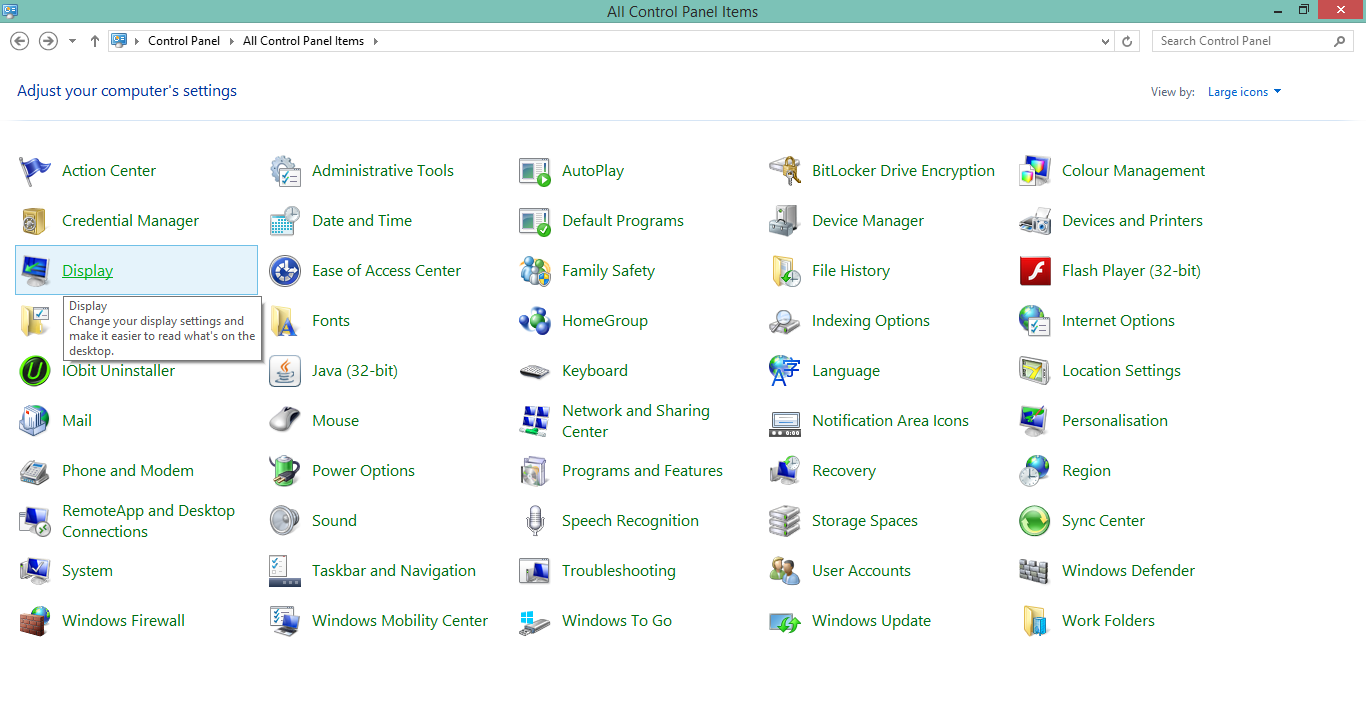Open the Internet Options globe icon

pyautogui.click(x=1035, y=321)
